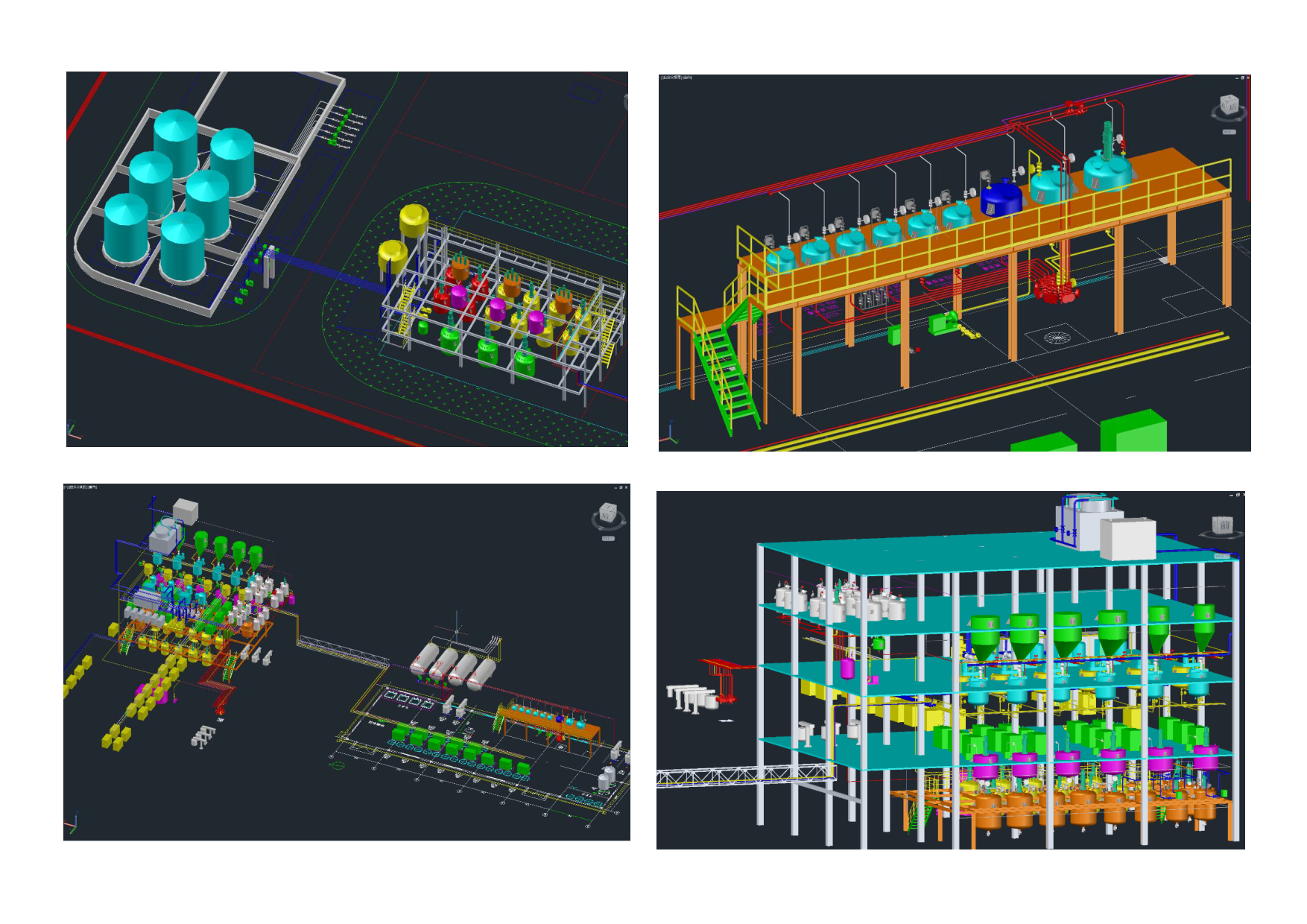Restore the multi-floor building view window
The image size is (1307, 924).
1238,495
